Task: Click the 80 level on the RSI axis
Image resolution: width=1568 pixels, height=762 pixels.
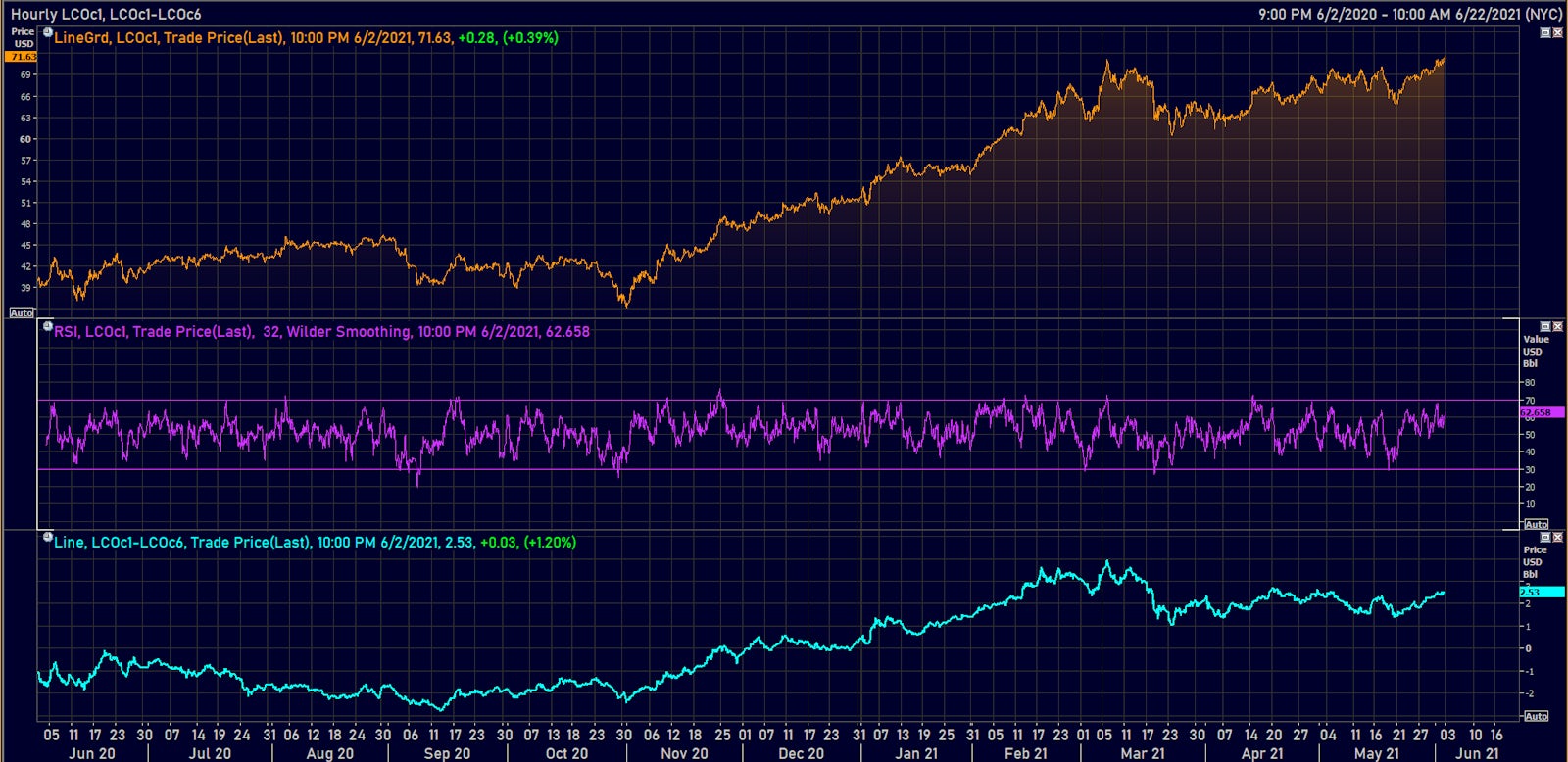Action: click(1530, 383)
